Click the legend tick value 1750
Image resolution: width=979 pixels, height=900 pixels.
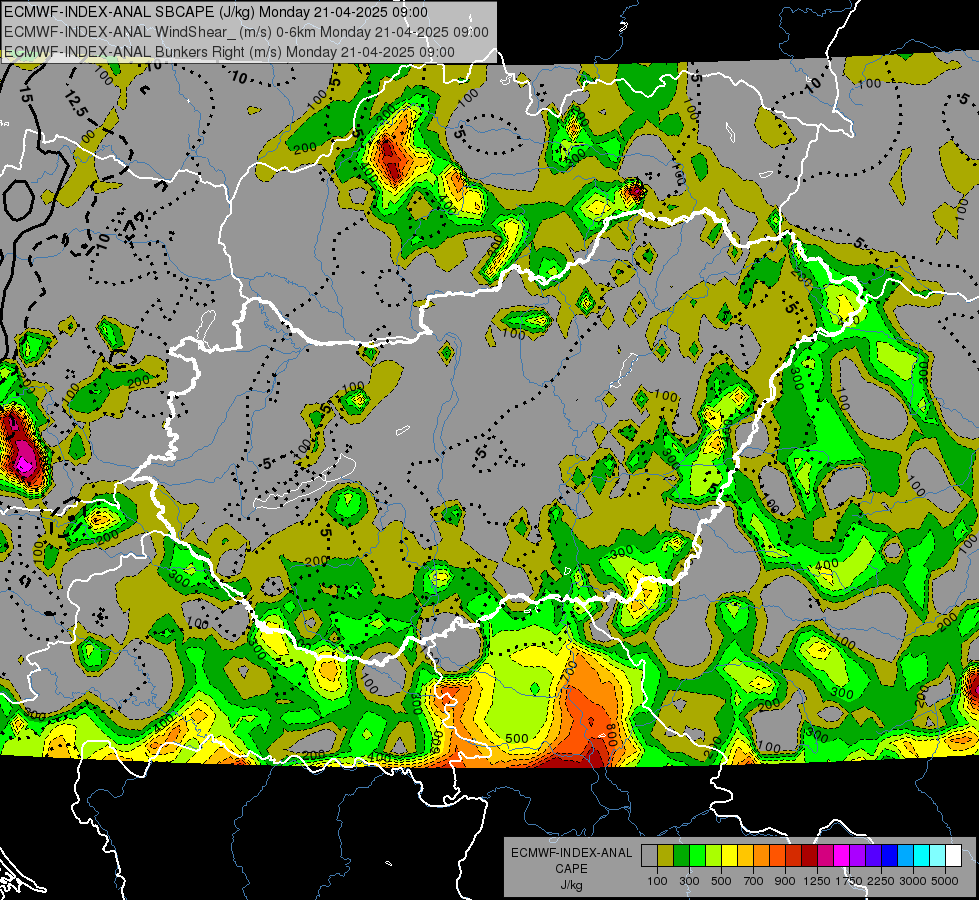point(849,881)
